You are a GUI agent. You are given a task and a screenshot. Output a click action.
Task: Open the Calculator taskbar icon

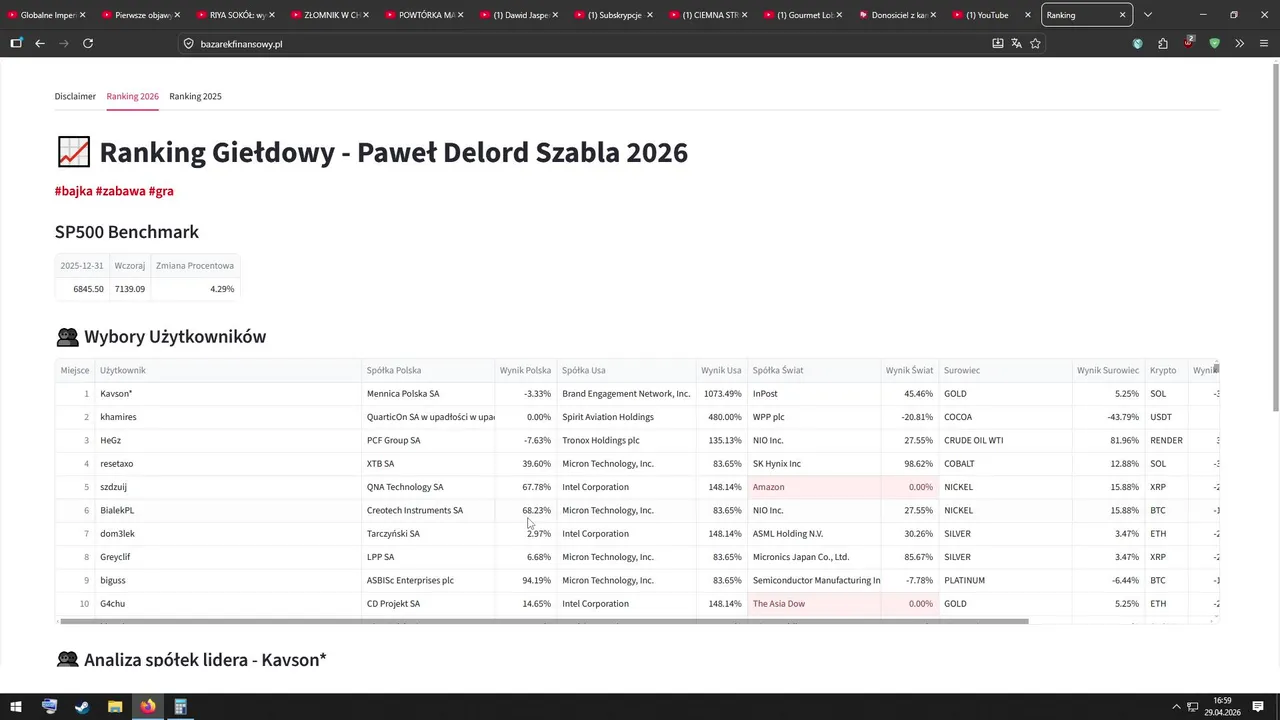[x=180, y=706]
